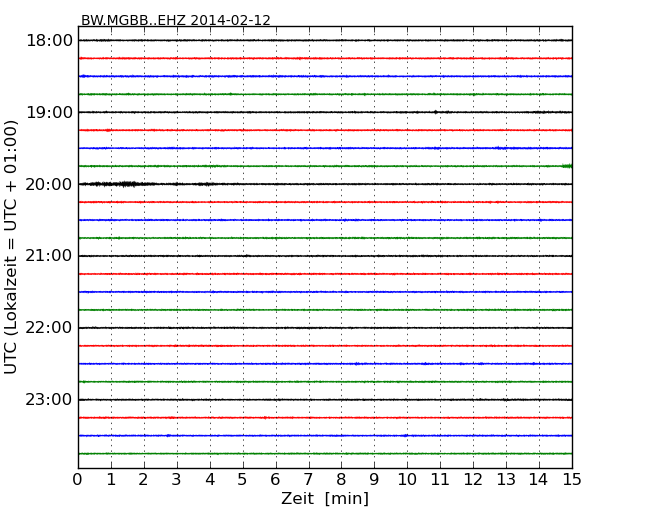The width and height of the screenshot is (650, 520).
Task: Click the green burst at end of 19:45 trace
Action: (567, 166)
